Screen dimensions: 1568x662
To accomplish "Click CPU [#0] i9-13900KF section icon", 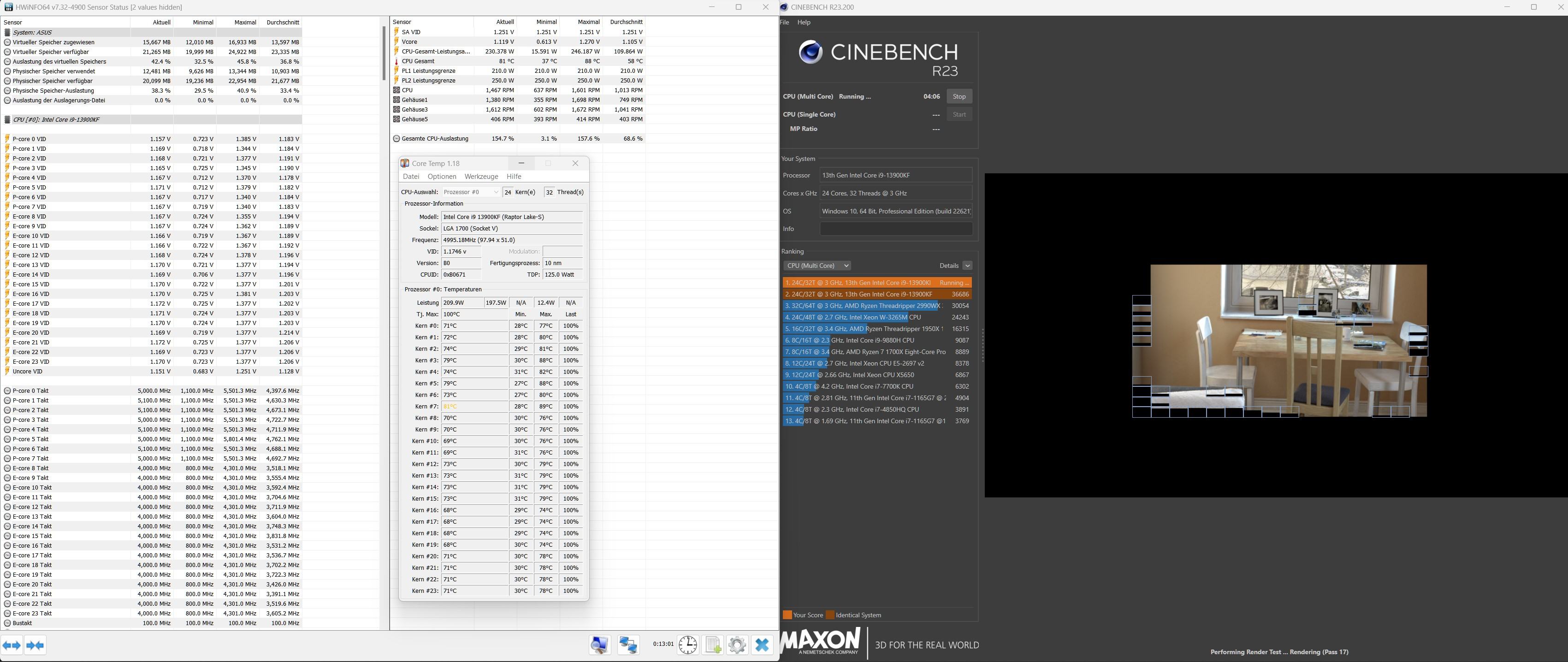I will (x=7, y=120).
